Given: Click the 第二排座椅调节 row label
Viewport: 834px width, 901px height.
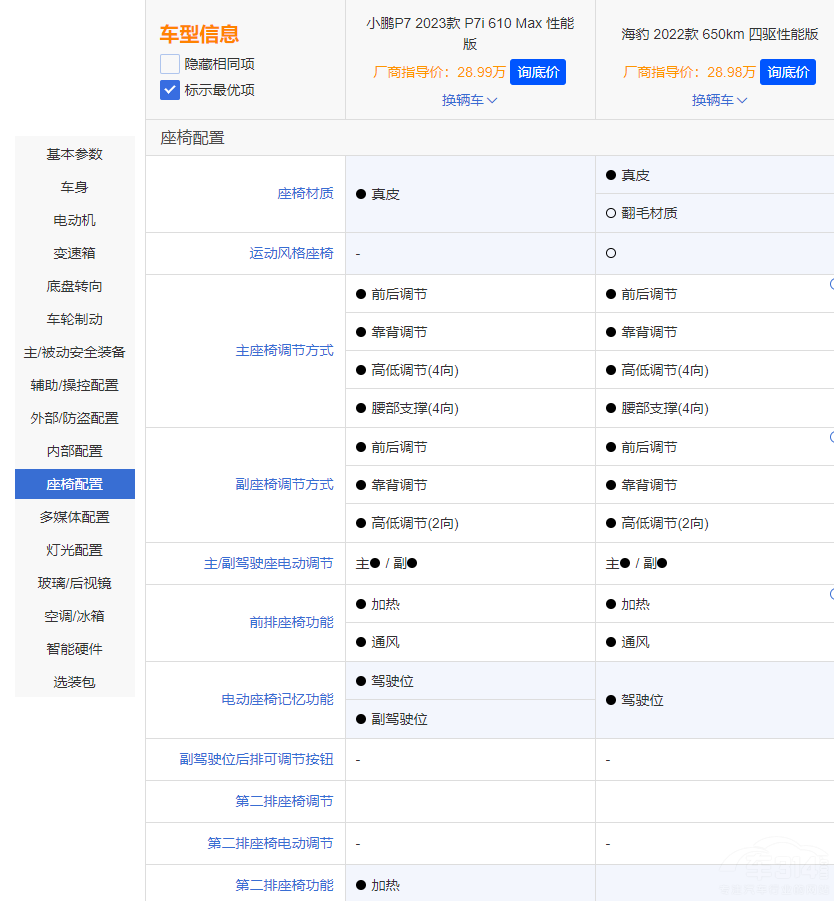Looking at the screenshot, I should 282,801.
